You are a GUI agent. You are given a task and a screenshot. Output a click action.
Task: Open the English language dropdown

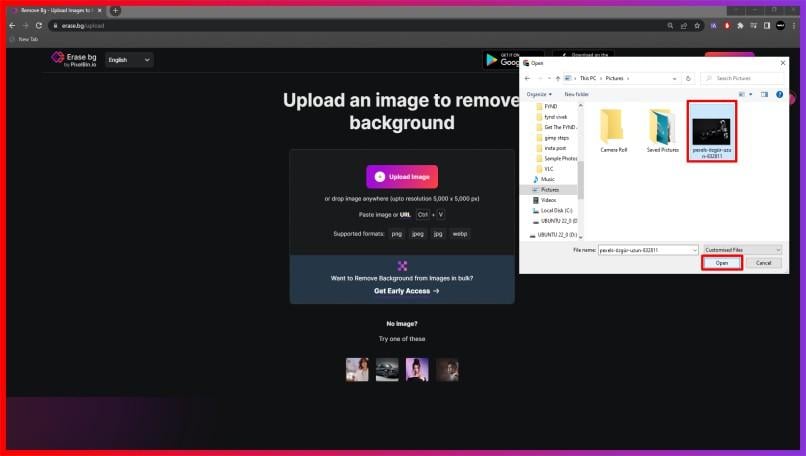[x=129, y=60]
